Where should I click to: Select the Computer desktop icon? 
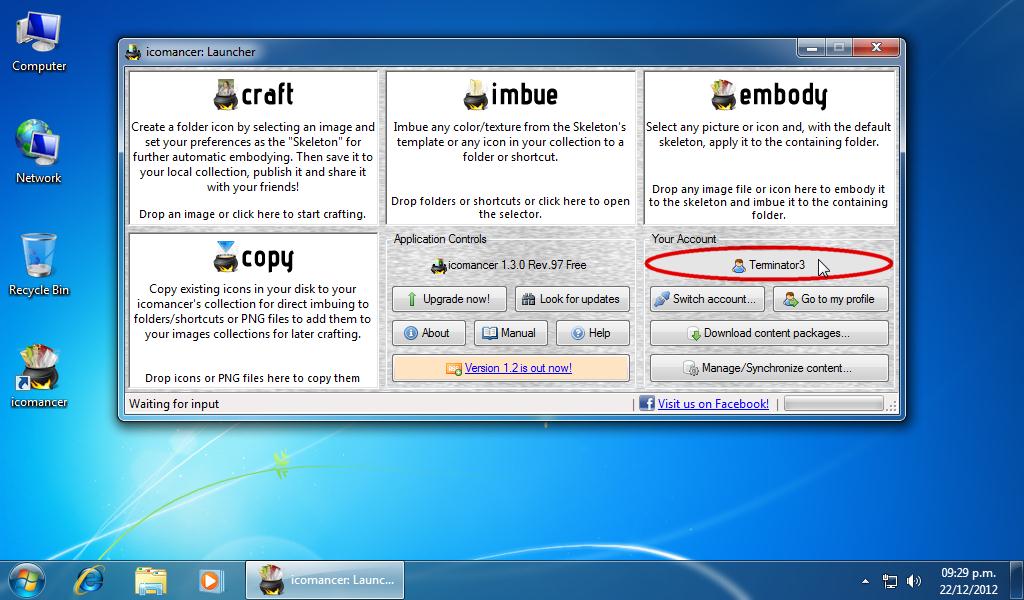(x=39, y=43)
